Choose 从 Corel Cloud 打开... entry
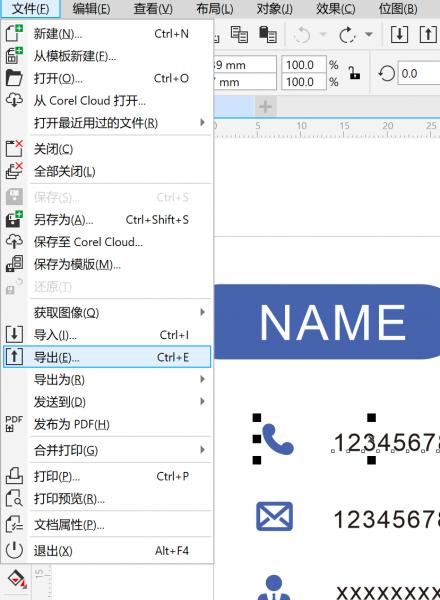This screenshot has height=600, width=440. 107,101
